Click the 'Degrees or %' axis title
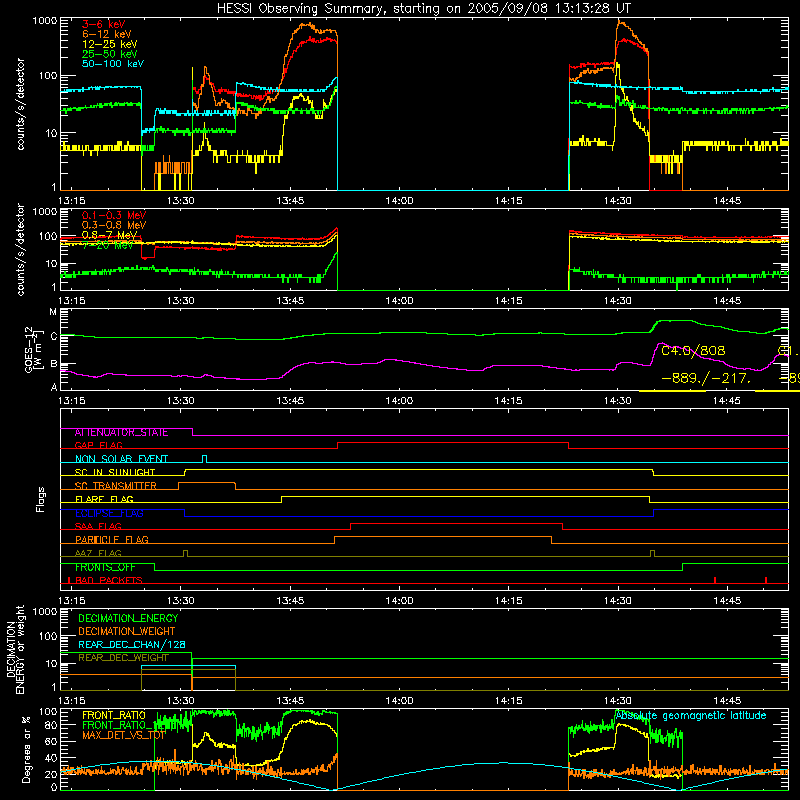 [26, 749]
